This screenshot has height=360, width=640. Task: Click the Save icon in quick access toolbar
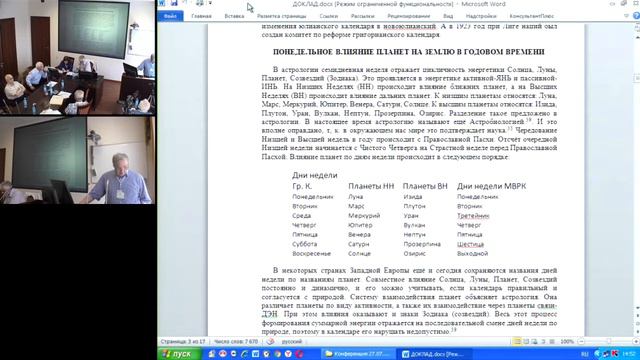(174, 3)
